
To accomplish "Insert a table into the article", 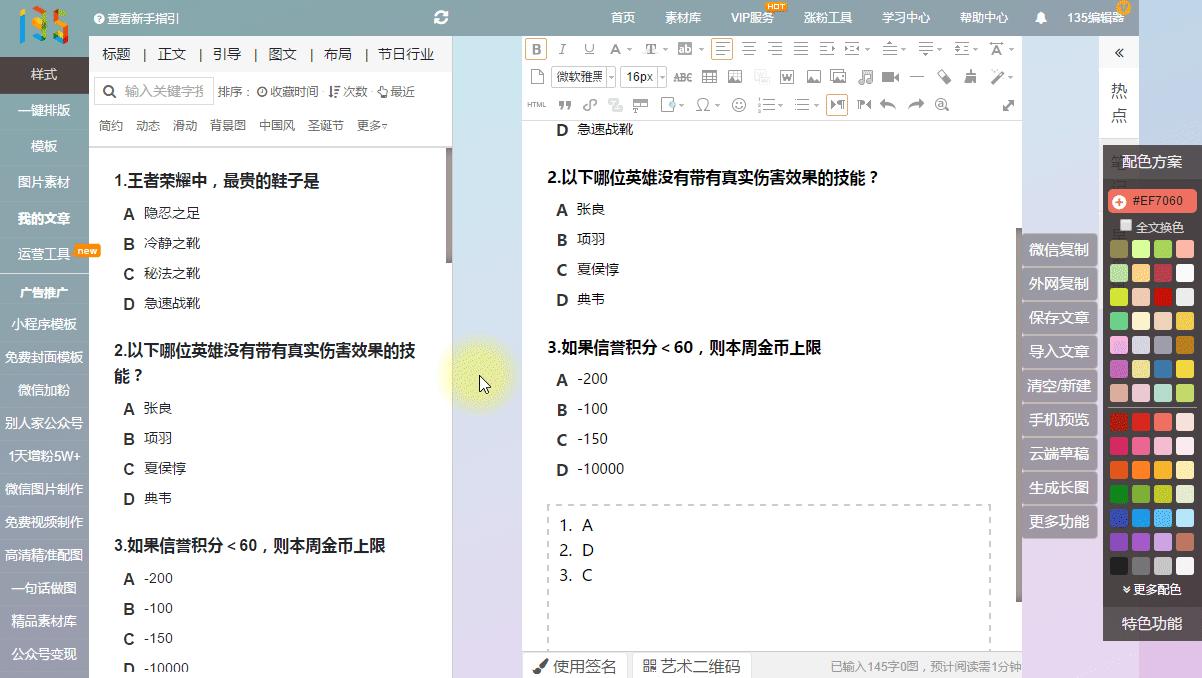I will click(708, 76).
